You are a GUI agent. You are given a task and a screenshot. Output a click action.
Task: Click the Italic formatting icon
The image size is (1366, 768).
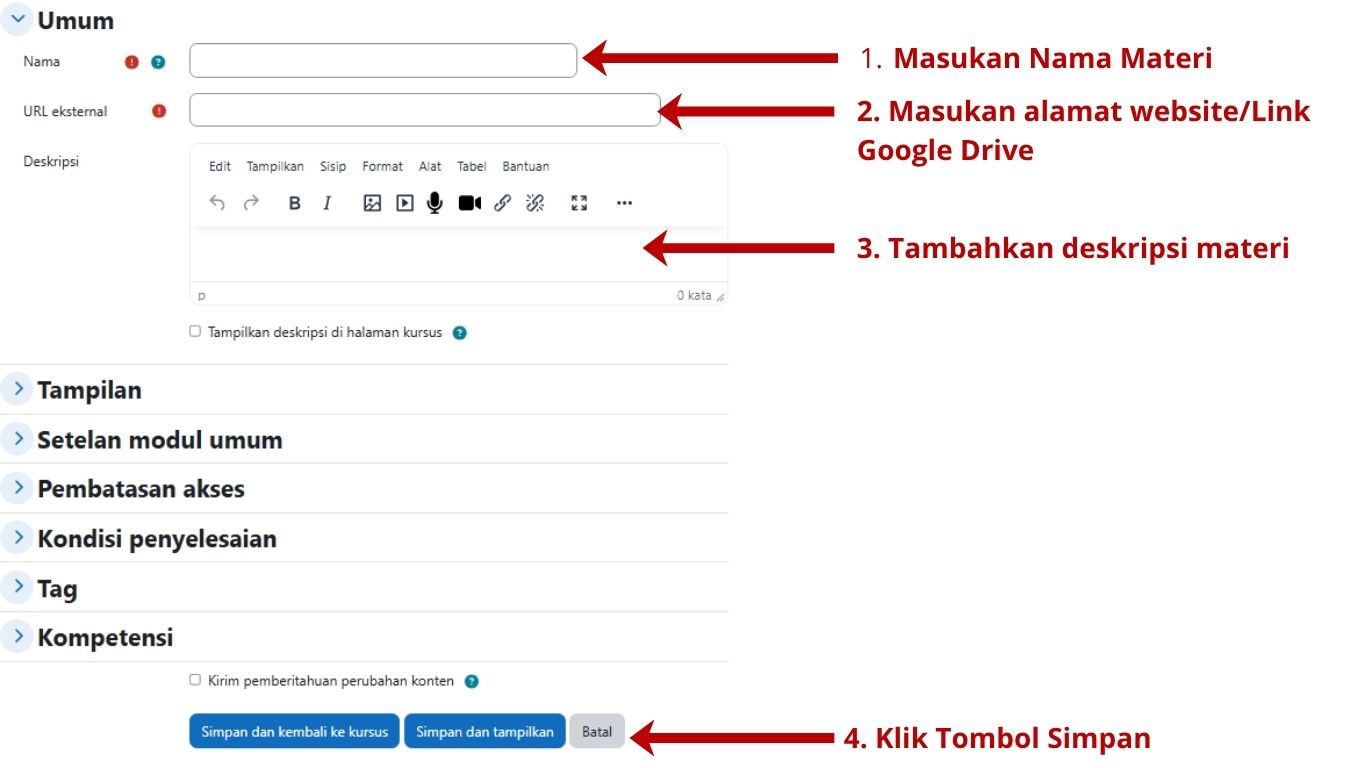327,203
